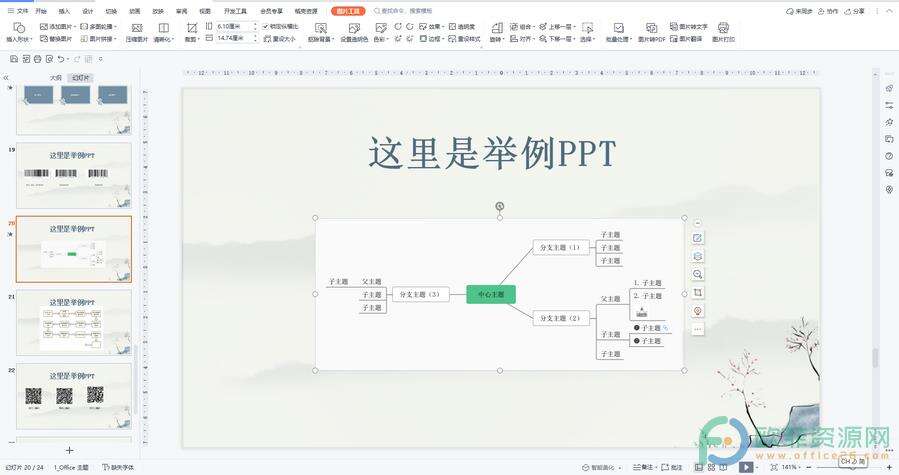Click the Picture Translate (图片翻译) tool
The width and height of the screenshot is (899, 475).
click(686, 39)
